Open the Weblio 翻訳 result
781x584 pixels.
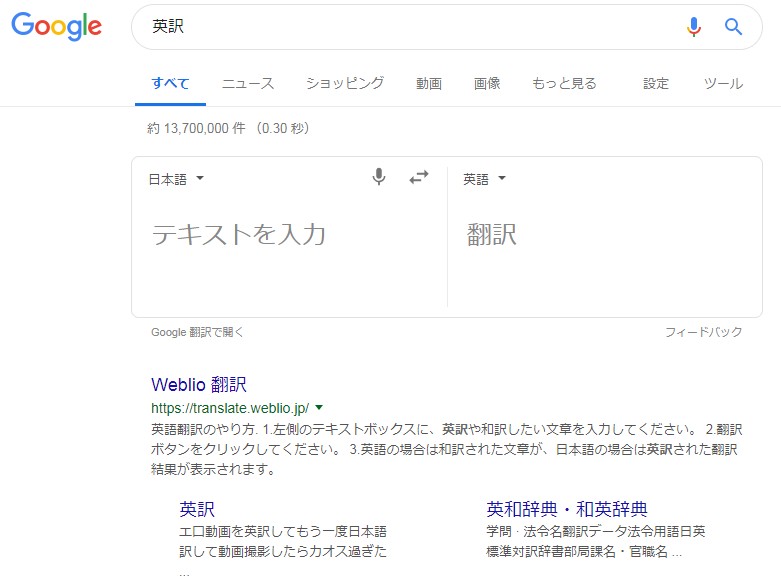tap(199, 384)
